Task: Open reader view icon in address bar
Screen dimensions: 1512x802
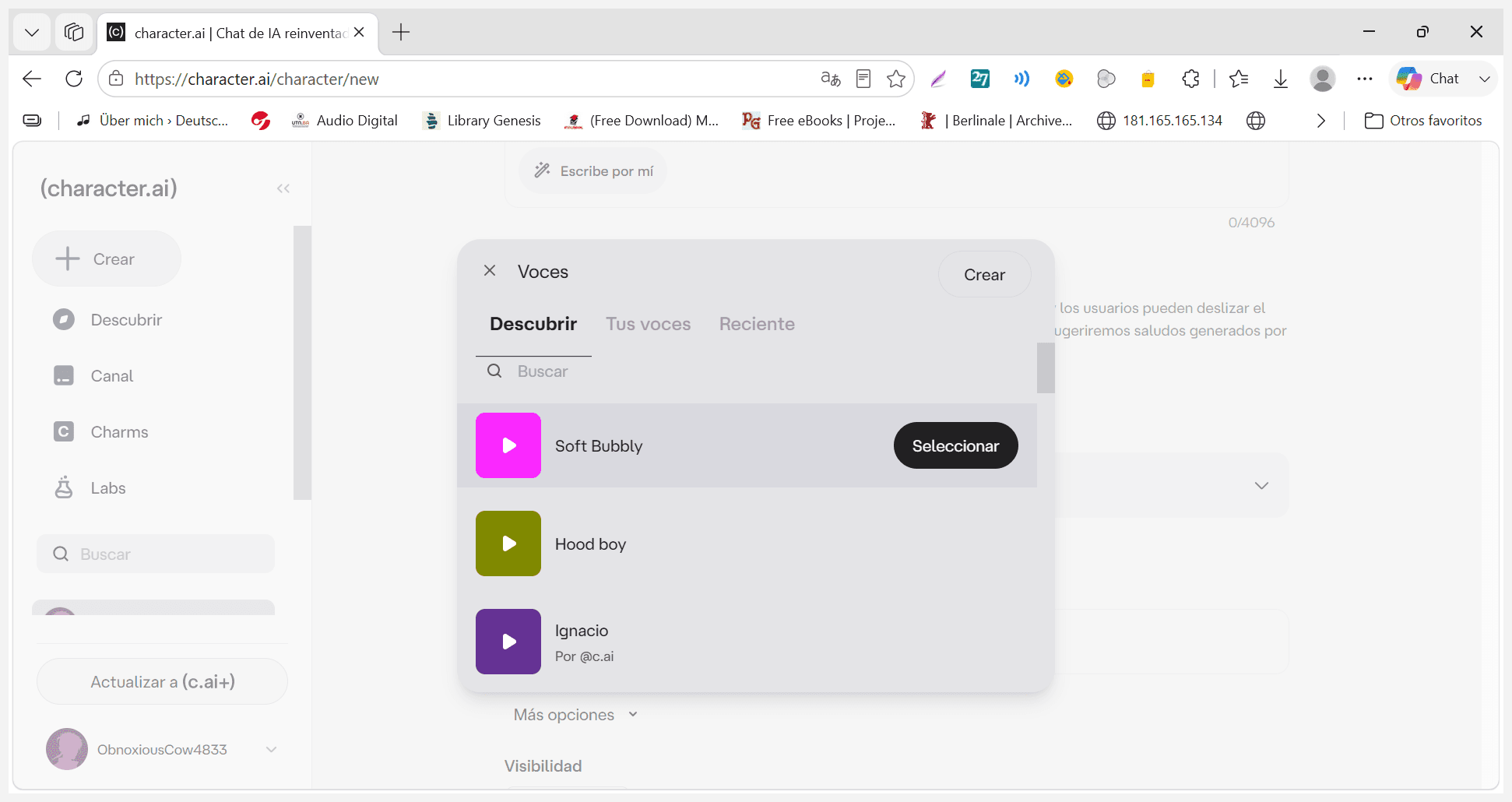Action: tap(863, 79)
